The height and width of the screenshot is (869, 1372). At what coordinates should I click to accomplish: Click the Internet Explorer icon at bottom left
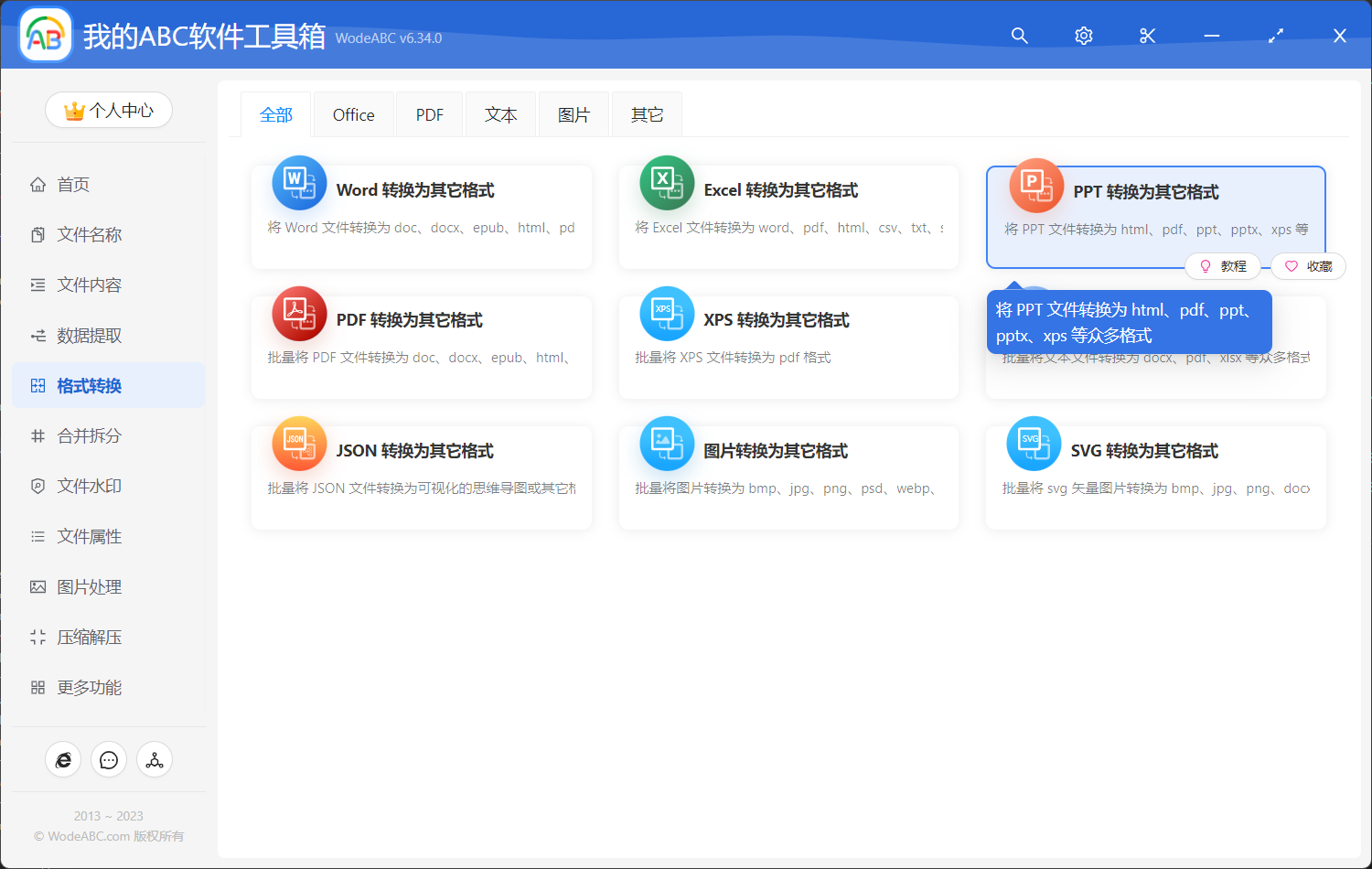click(63, 759)
